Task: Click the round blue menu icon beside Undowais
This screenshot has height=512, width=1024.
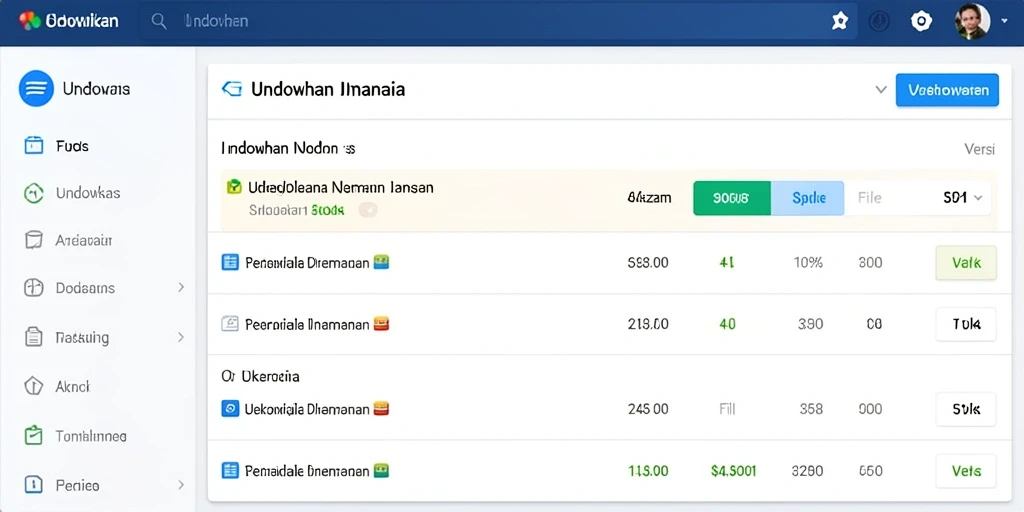Action: tap(36, 88)
